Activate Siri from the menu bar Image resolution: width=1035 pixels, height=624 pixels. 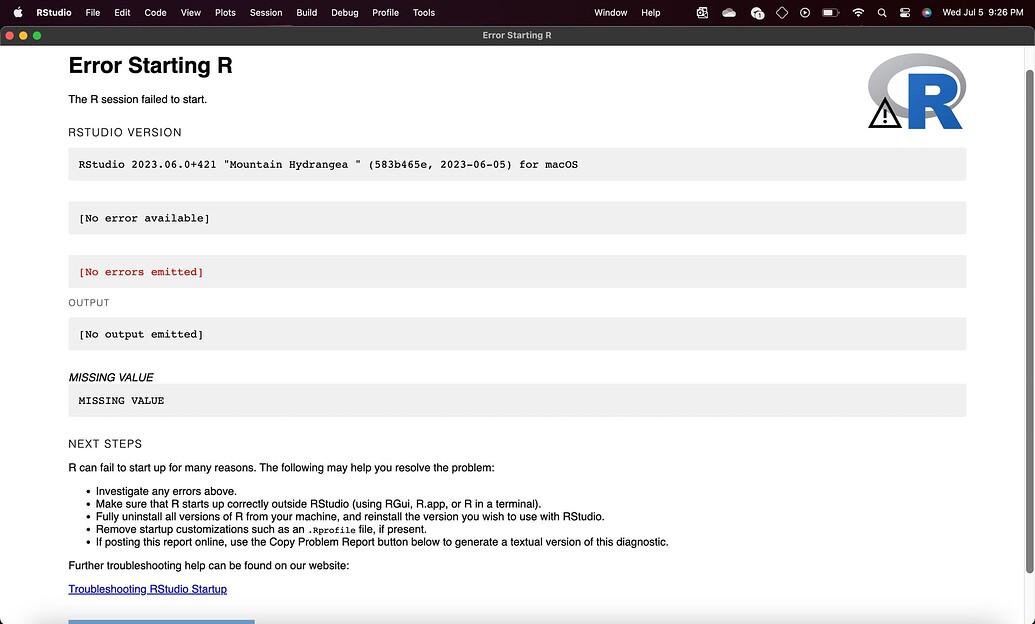click(927, 13)
